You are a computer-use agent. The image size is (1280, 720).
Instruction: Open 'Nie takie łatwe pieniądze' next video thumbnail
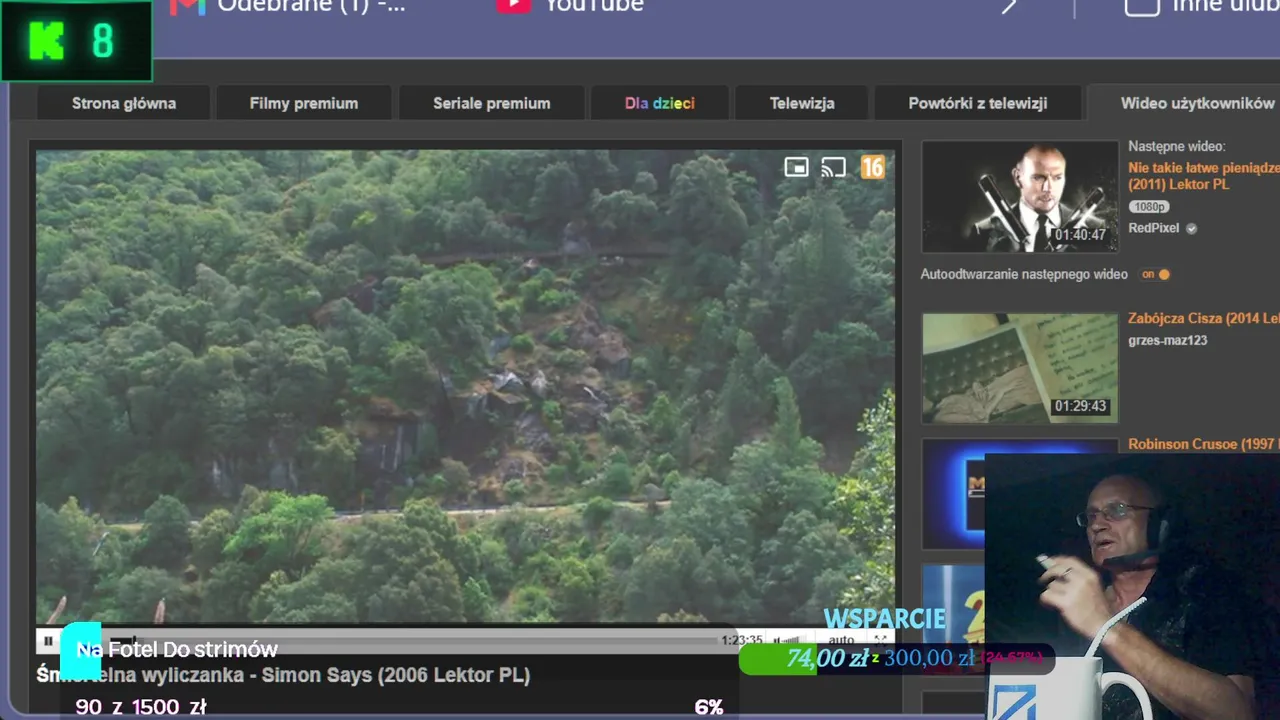click(1019, 196)
